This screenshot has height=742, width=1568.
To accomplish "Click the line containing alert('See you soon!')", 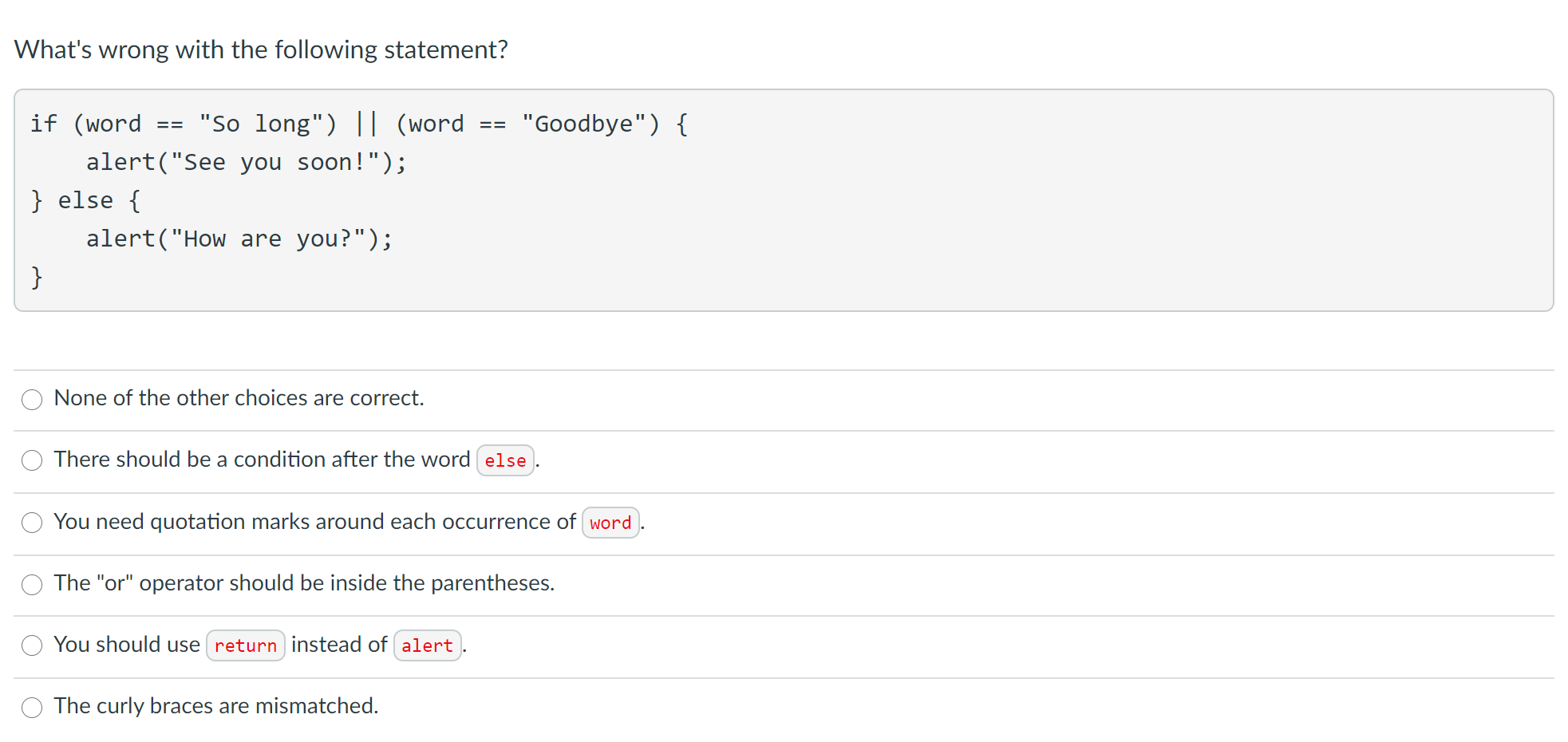I will coord(246,162).
